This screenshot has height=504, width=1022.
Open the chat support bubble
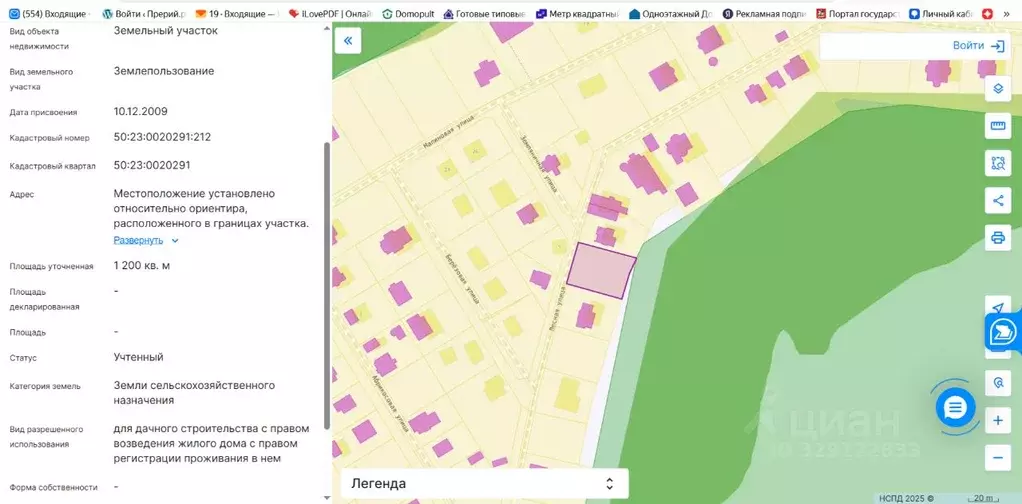(x=955, y=407)
